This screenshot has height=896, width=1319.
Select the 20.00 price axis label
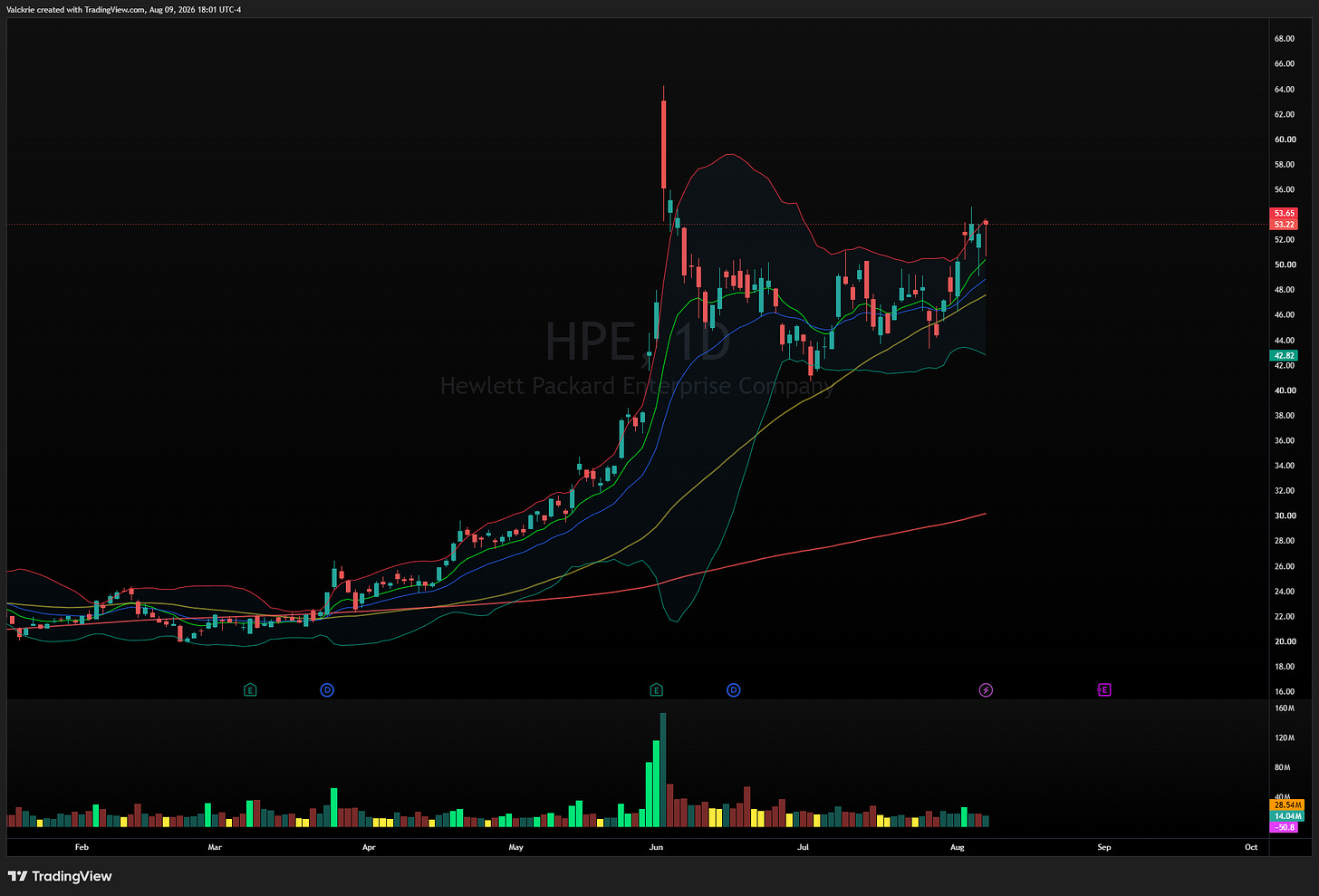pos(1285,641)
